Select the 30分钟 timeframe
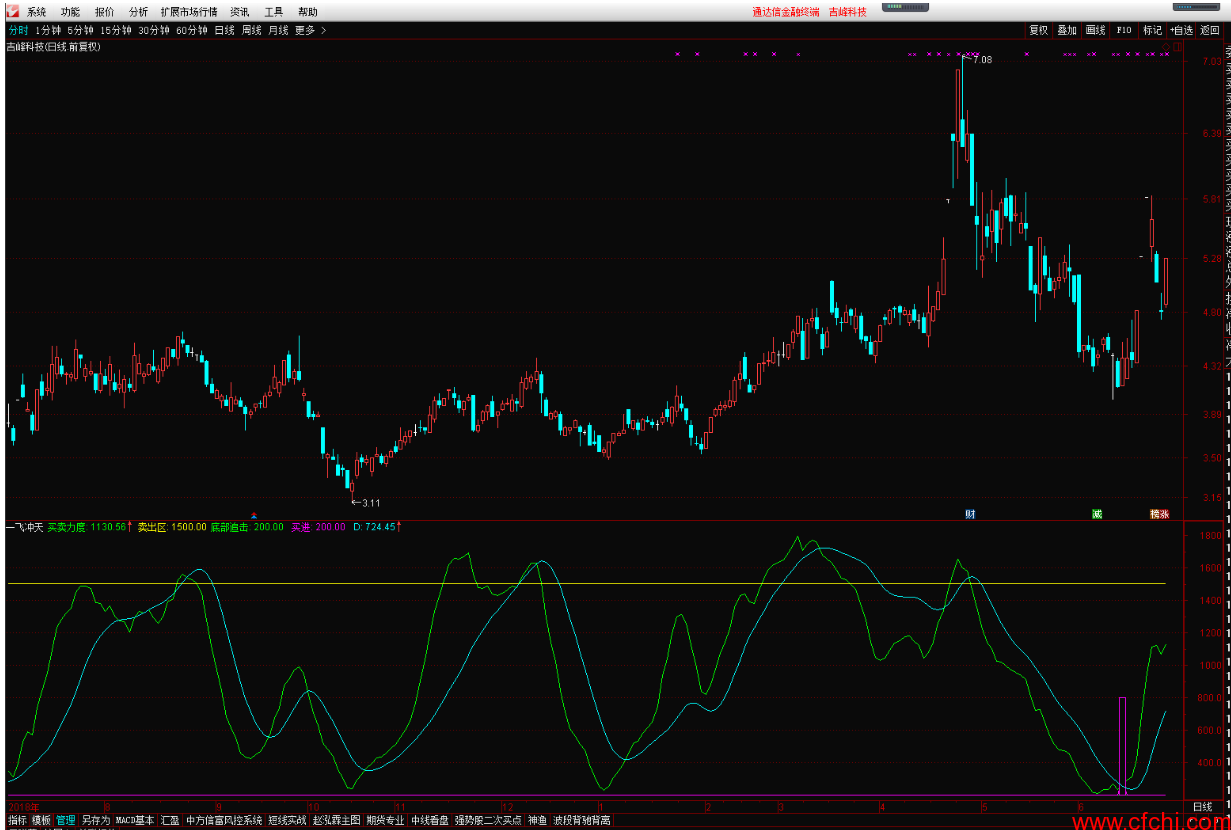1231x830 pixels. coord(154,30)
